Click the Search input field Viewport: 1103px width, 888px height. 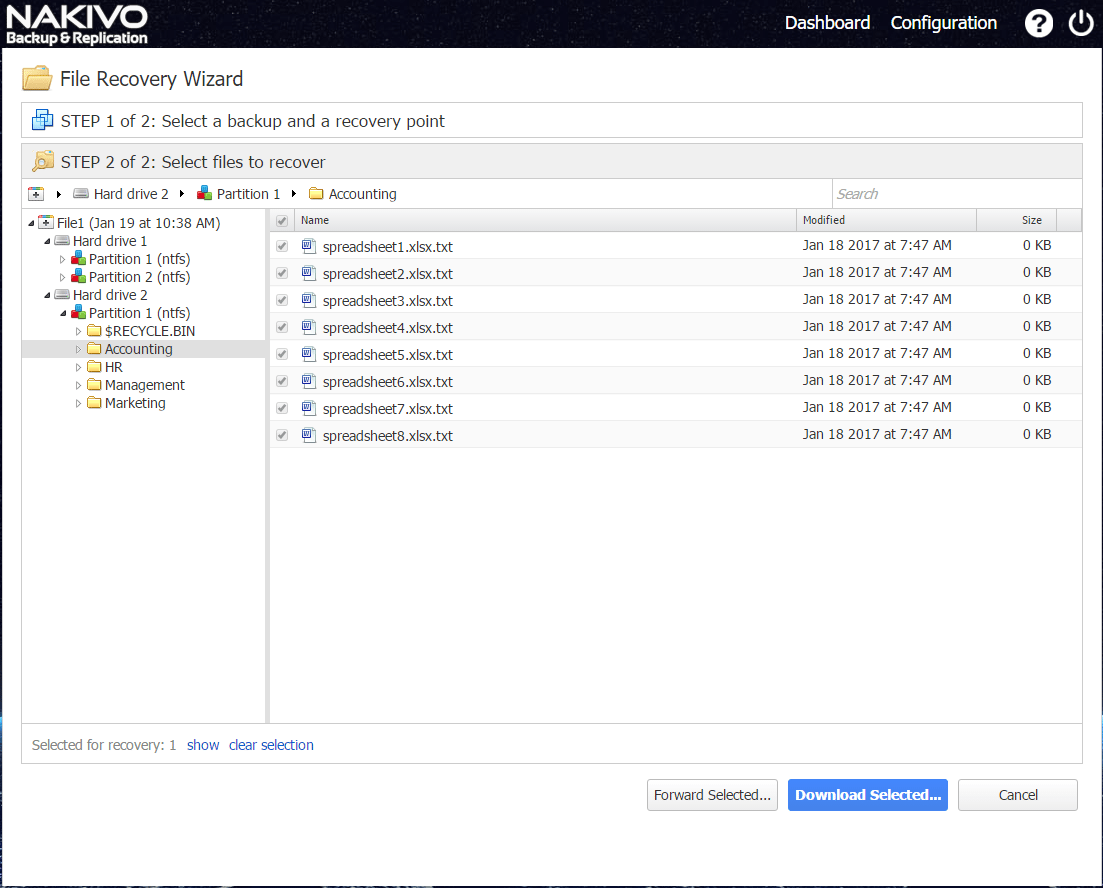[957, 194]
